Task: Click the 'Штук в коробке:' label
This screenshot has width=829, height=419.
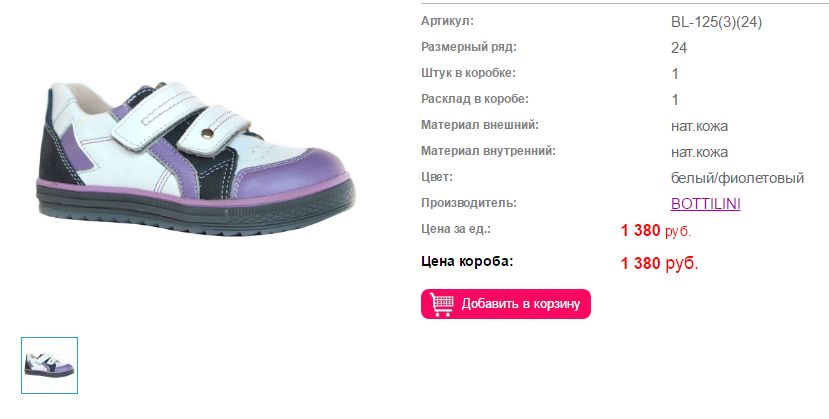Action: (468, 73)
